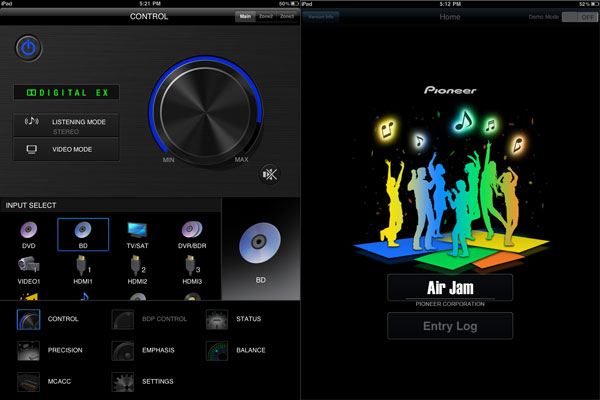Switch input to HDMI1
This screenshot has width=600, height=400.
pyautogui.click(x=83, y=270)
